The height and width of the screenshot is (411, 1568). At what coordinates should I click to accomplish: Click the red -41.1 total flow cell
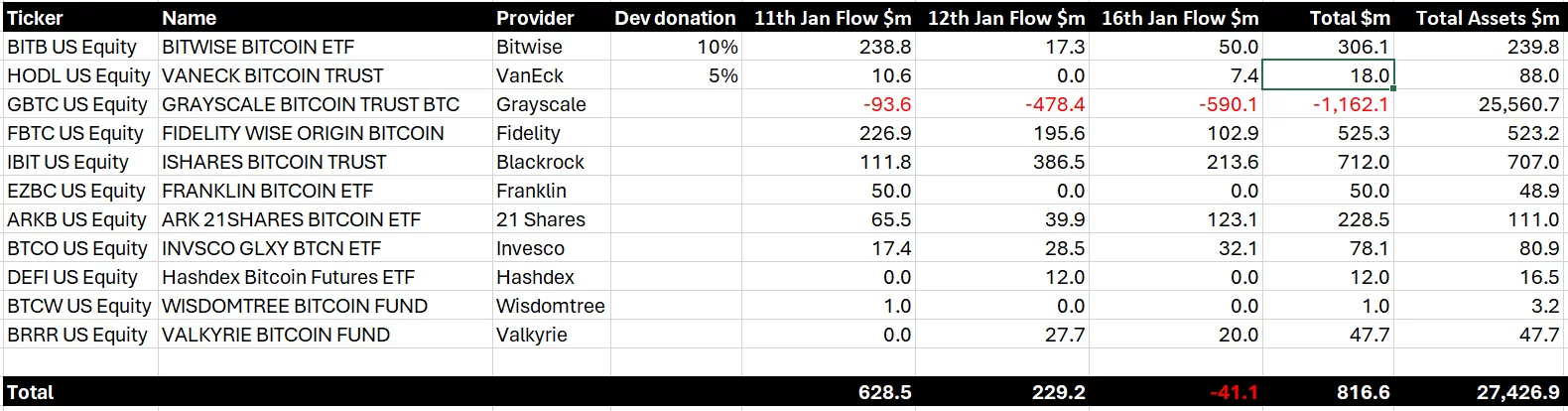tap(1234, 392)
